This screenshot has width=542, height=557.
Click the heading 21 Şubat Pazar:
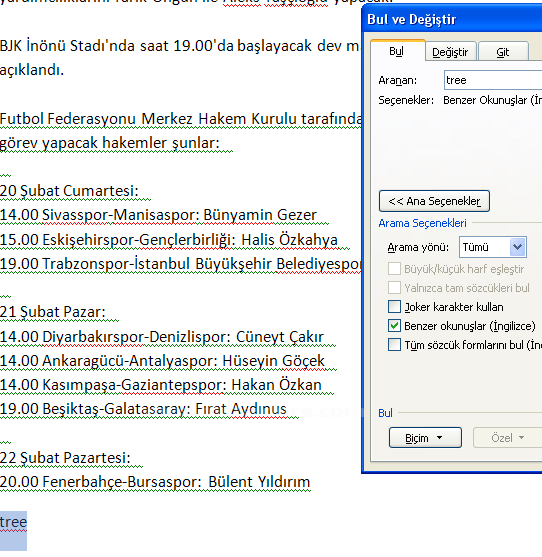coord(53,312)
